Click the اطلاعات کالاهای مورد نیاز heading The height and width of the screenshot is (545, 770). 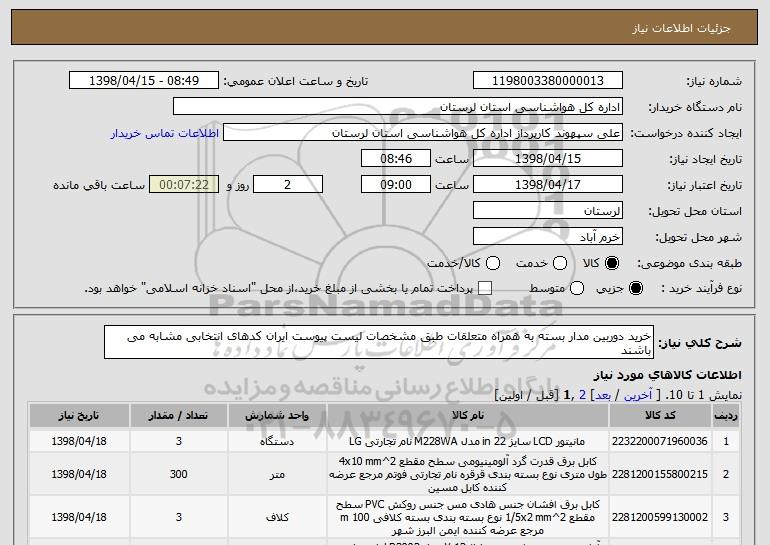pos(667,375)
